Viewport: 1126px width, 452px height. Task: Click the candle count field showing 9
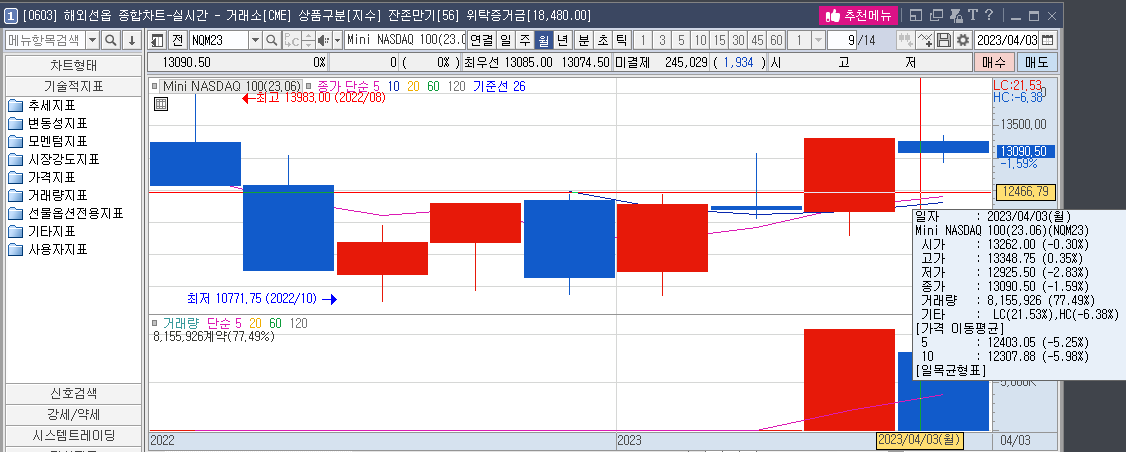pos(843,40)
